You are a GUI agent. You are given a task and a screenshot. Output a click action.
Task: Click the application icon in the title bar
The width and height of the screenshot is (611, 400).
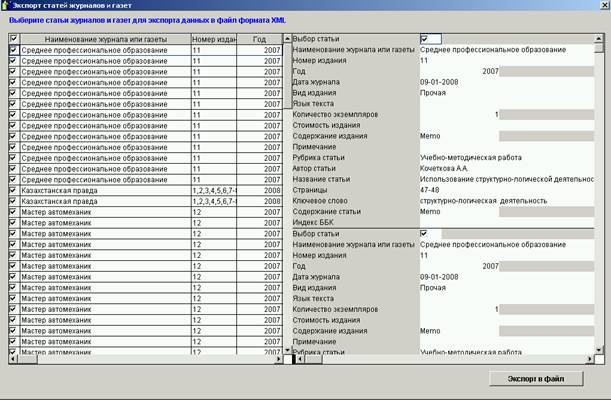pos(5,5)
